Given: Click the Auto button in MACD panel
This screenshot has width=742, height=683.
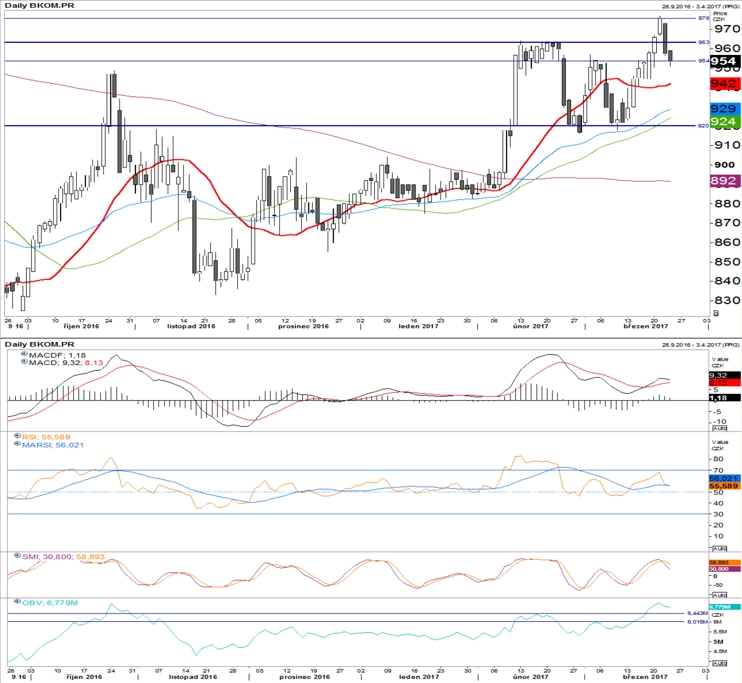Looking at the screenshot, I should pos(719,428).
